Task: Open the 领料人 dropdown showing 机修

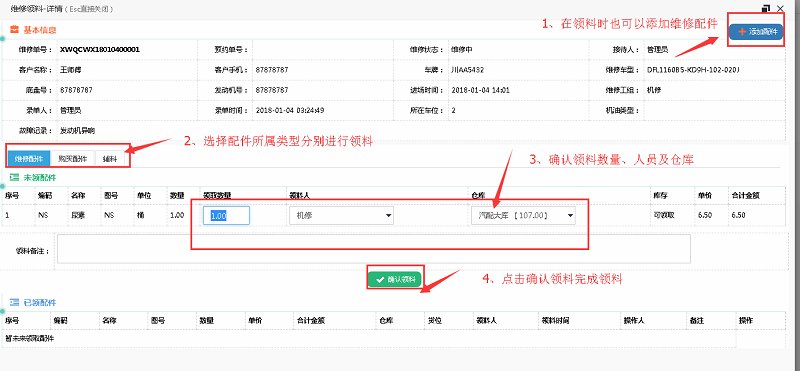Action: tap(341, 215)
